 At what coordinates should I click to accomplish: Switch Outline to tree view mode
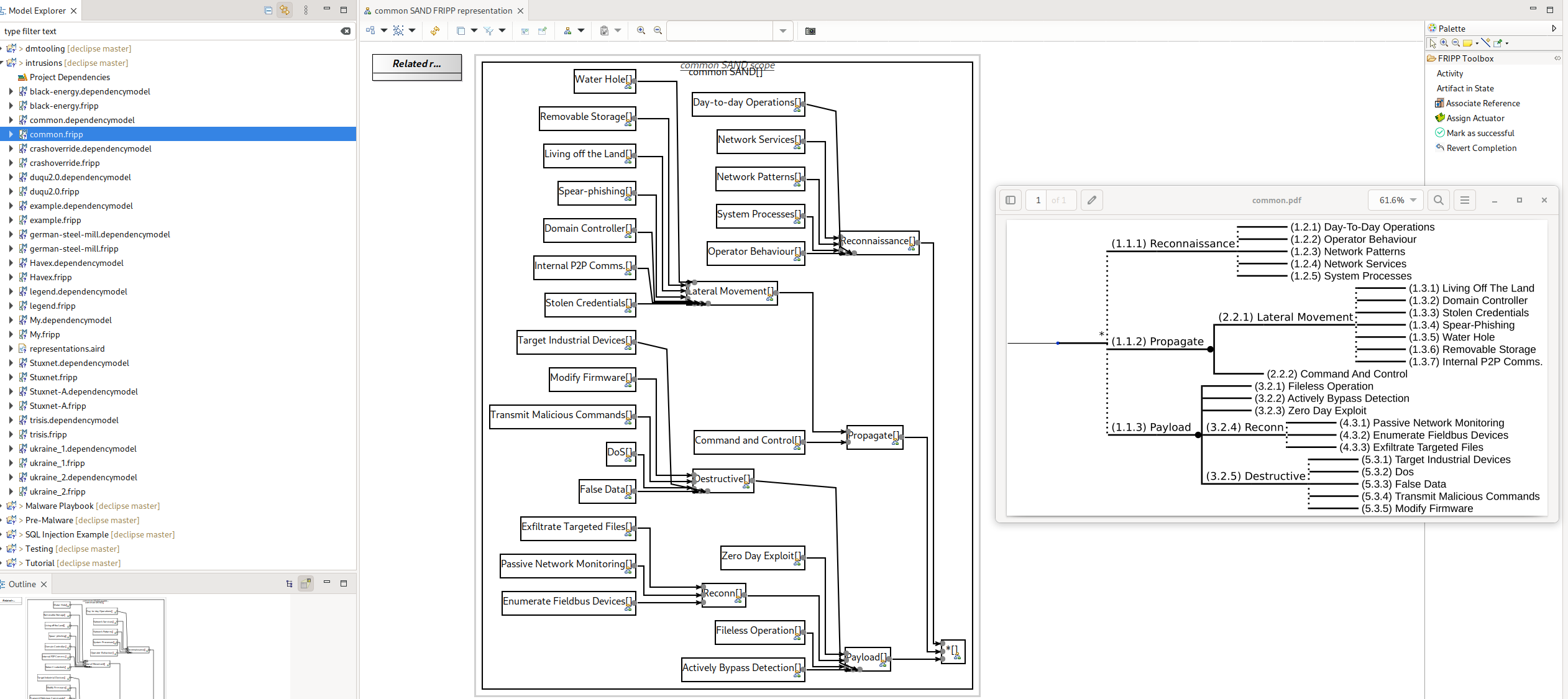289,583
